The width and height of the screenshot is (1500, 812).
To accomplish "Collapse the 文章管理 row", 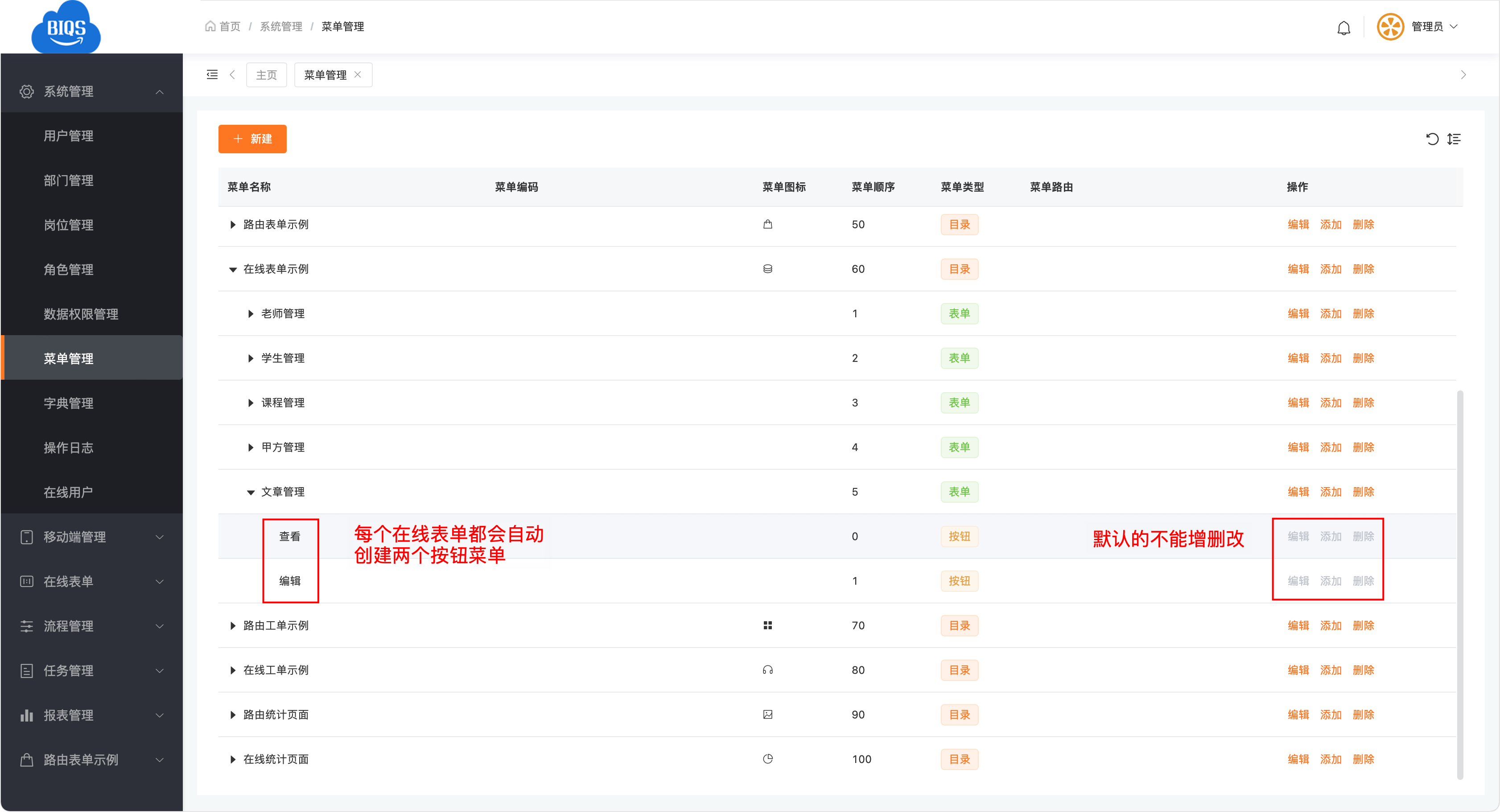I will 251,492.
